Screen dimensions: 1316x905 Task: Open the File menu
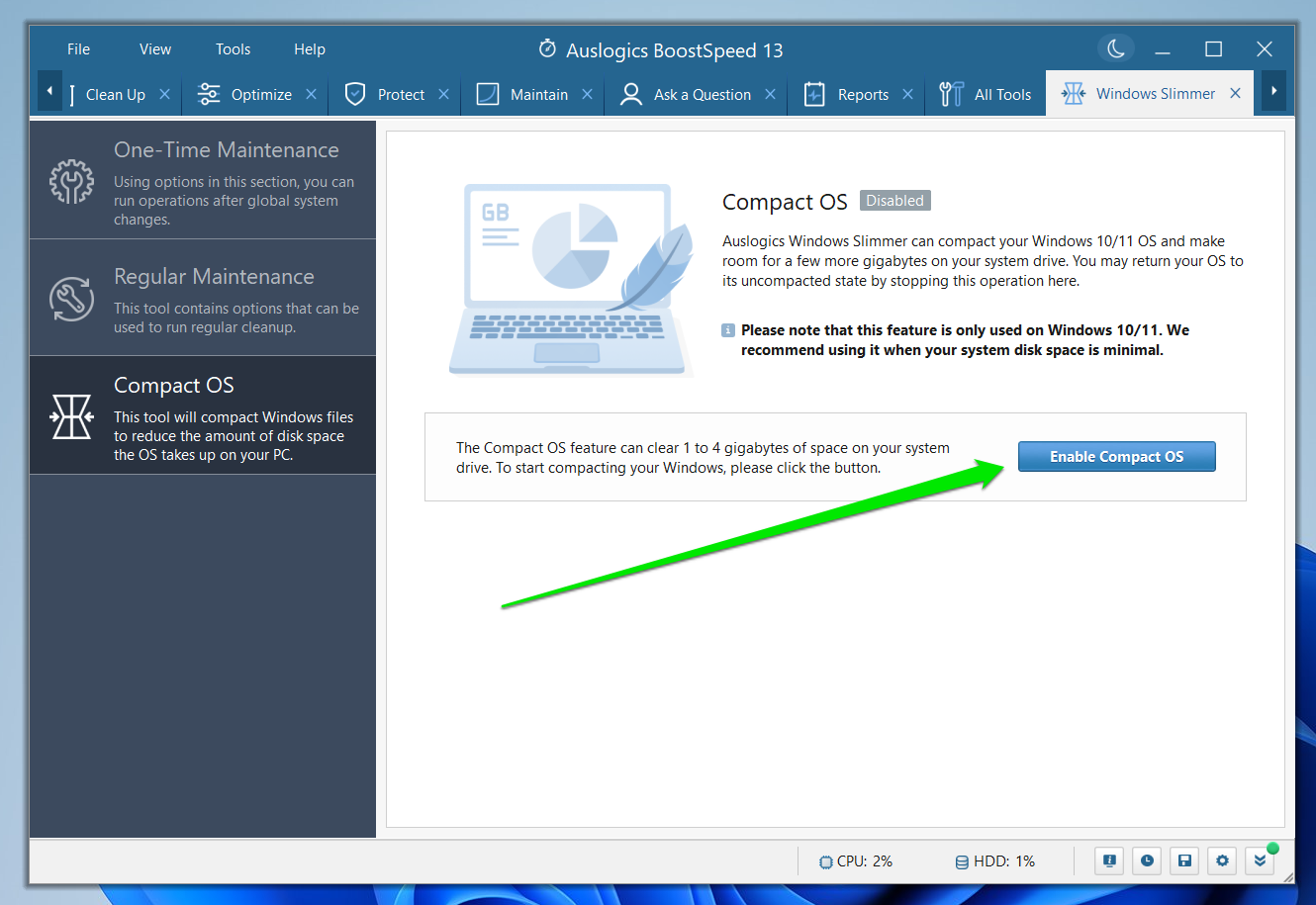(78, 49)
